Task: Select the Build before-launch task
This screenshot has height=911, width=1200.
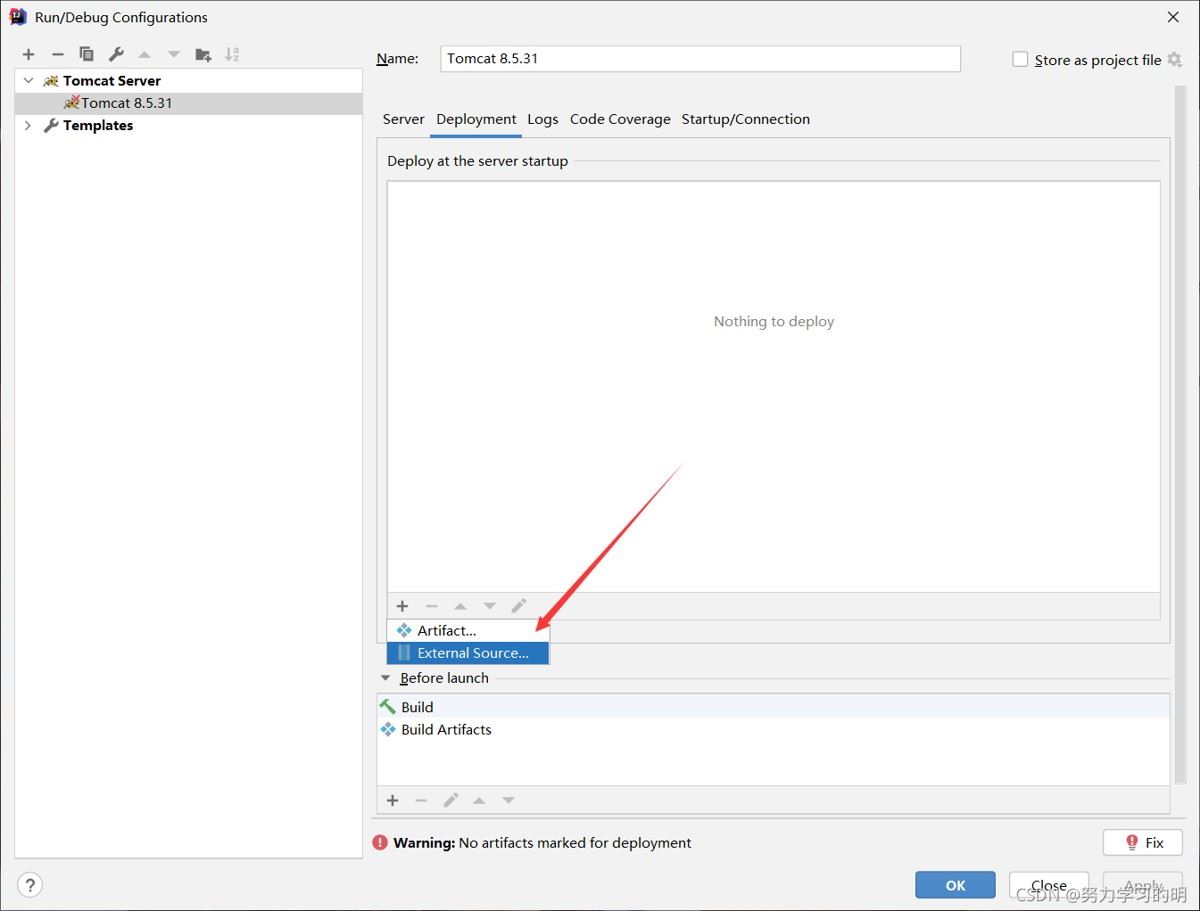Action: pyautogui.click(x=773, y=707)
